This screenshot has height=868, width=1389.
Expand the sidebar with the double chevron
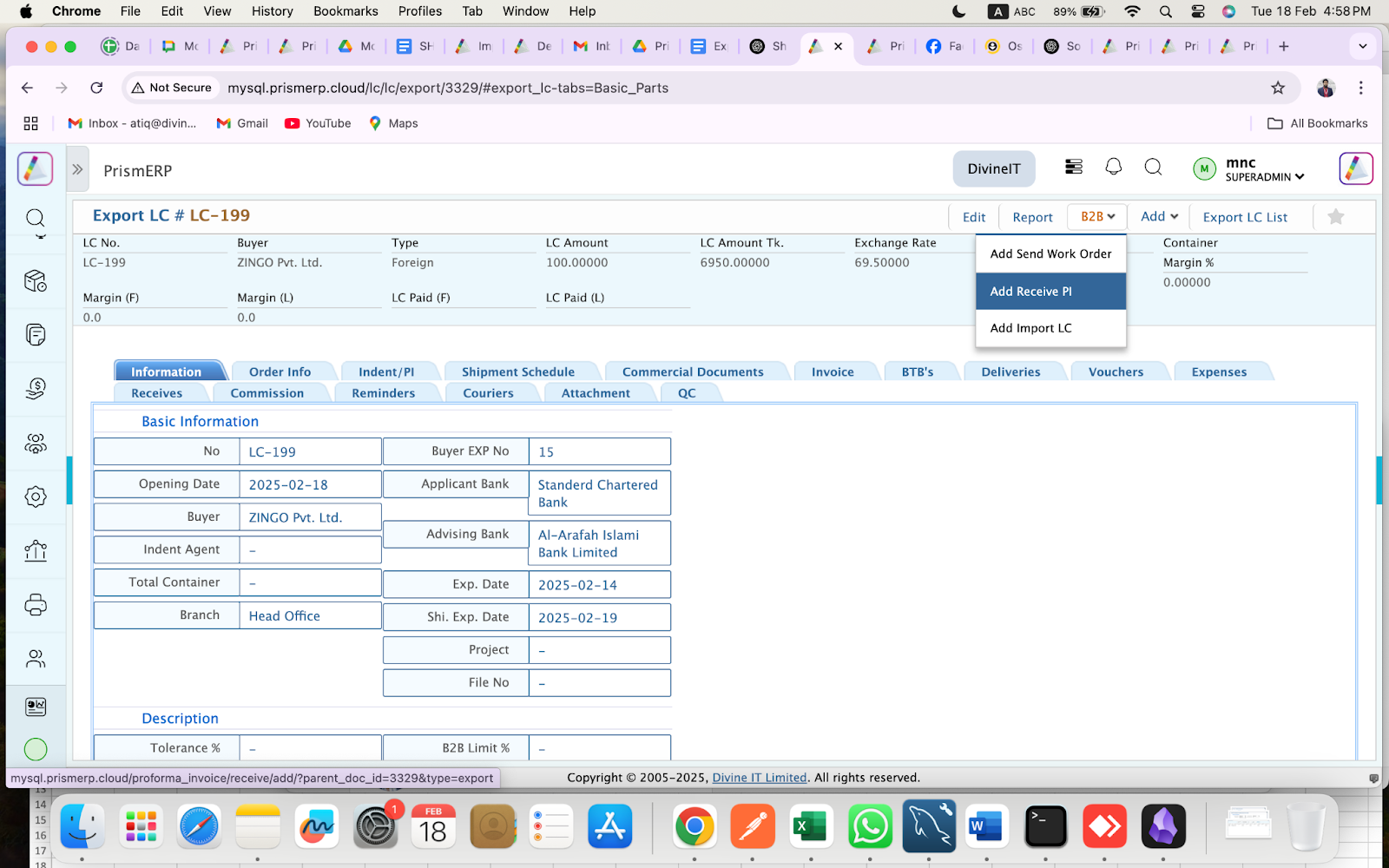point(77,169)
